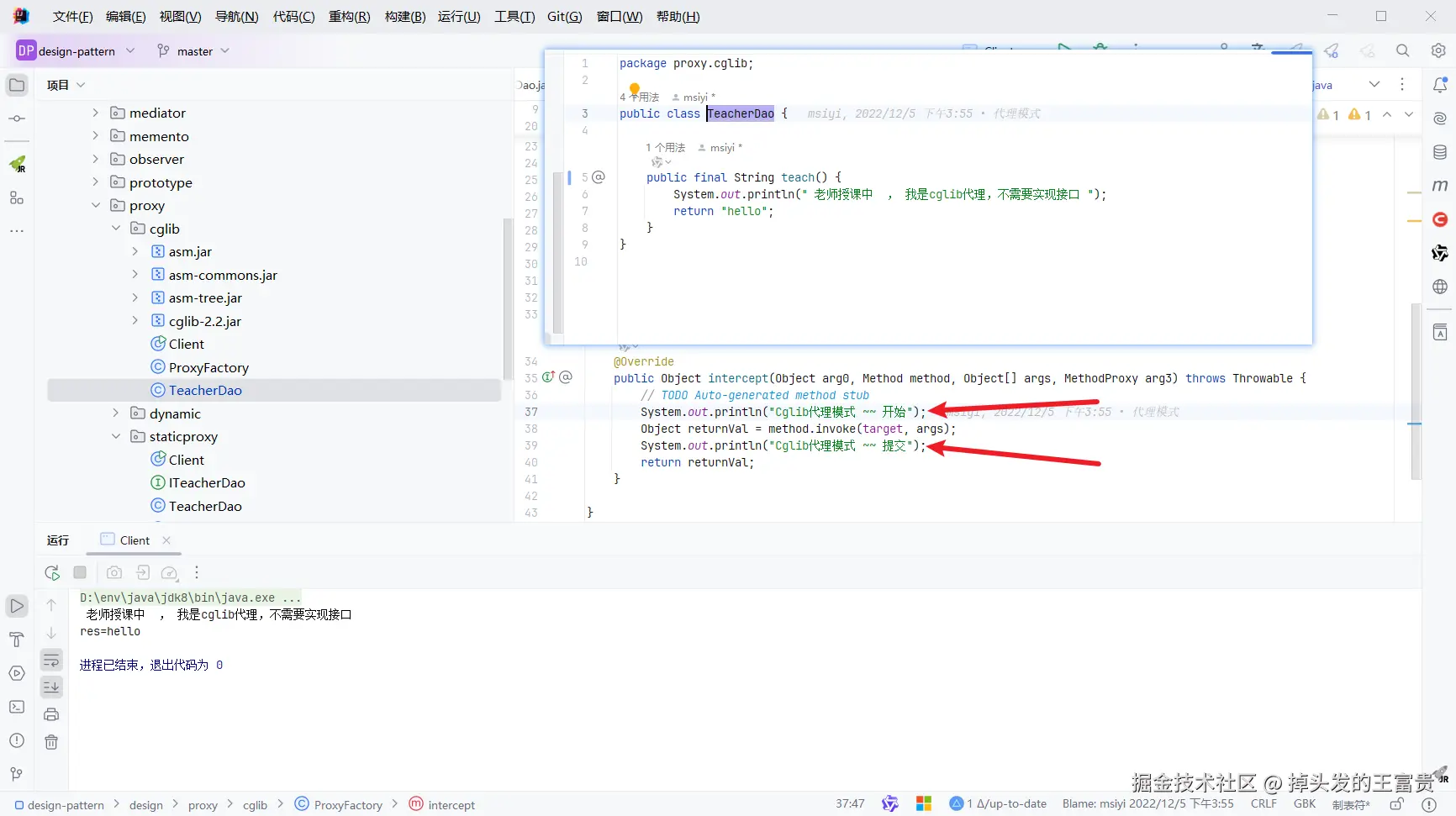Expand asm.jar library node
This screenshot has height=816, width=1456.
point(135,251)
